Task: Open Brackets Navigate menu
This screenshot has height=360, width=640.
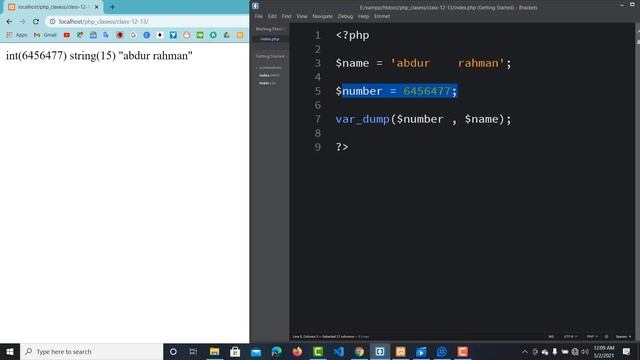Action: [x=322, y=16]
